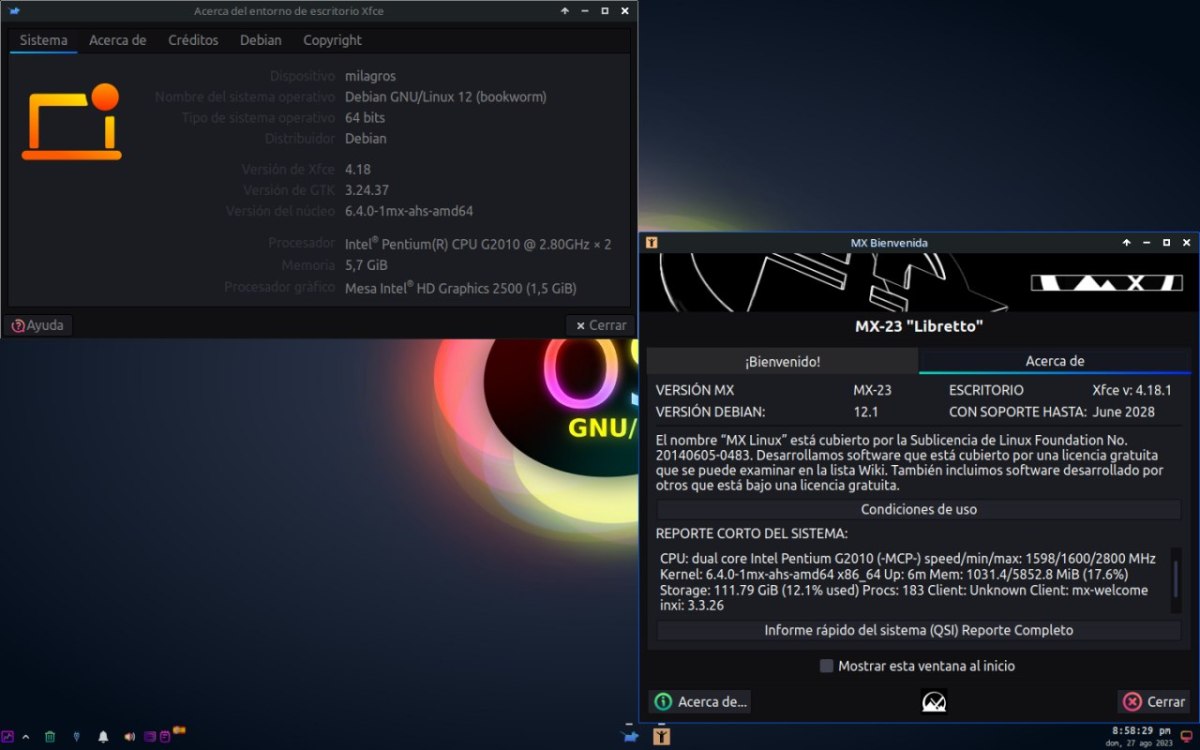
Task: Open 'Informe rápido del sistema (QSI)' full report
Action: (918, 630)
